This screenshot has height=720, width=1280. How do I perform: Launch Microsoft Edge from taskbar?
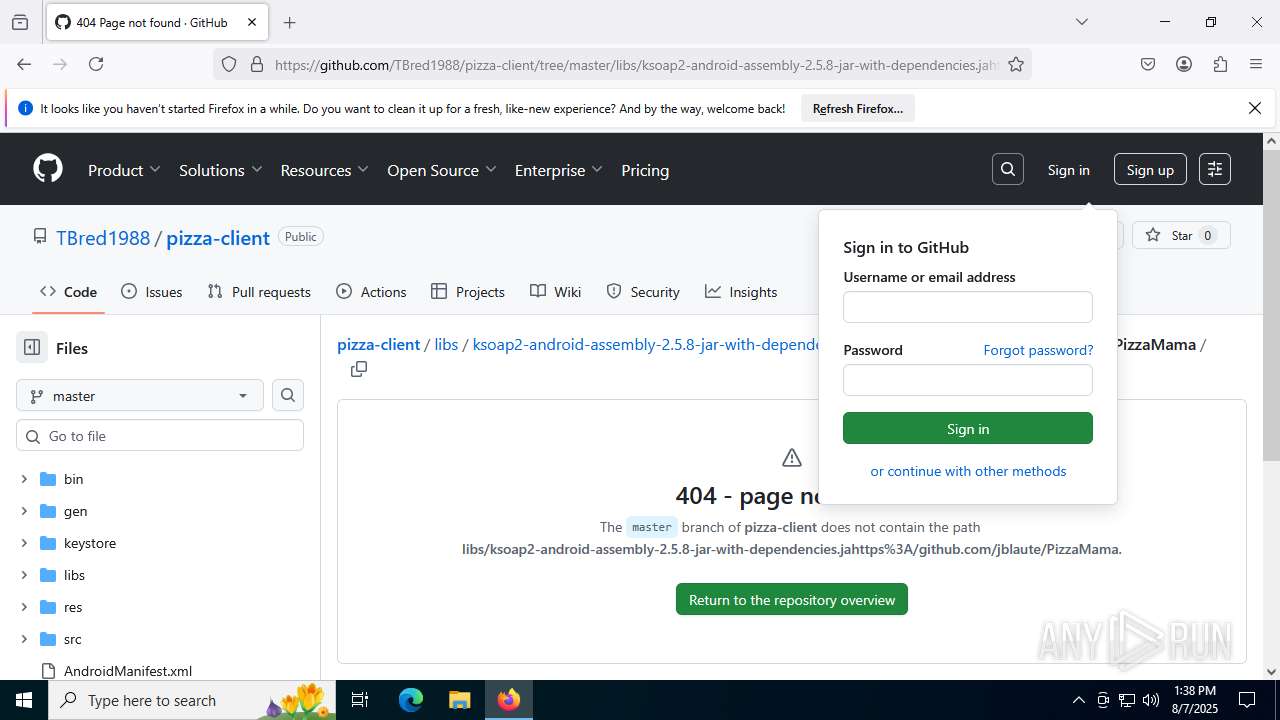pos(411,700)
